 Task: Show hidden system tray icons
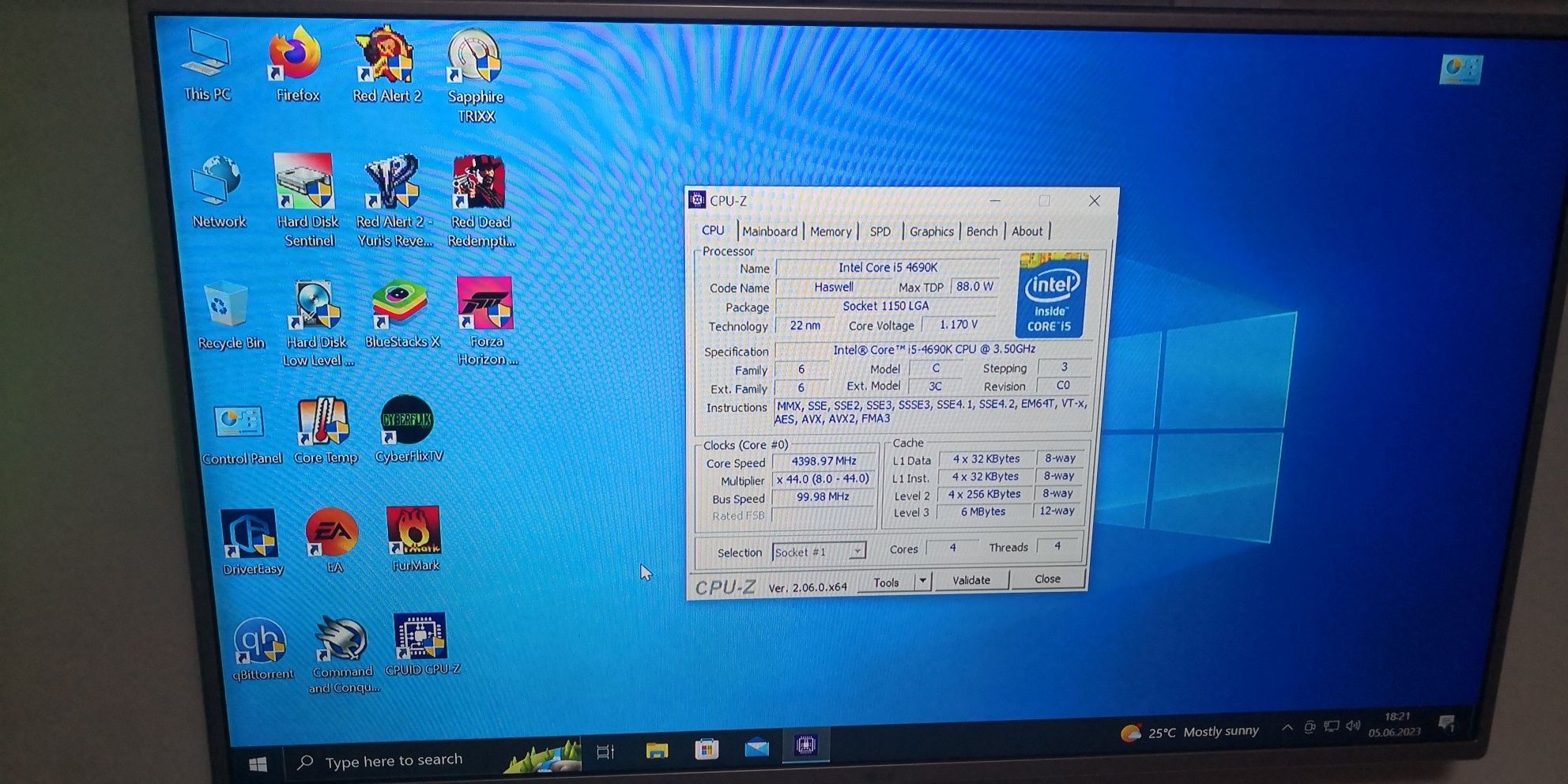coord(1287,727)
